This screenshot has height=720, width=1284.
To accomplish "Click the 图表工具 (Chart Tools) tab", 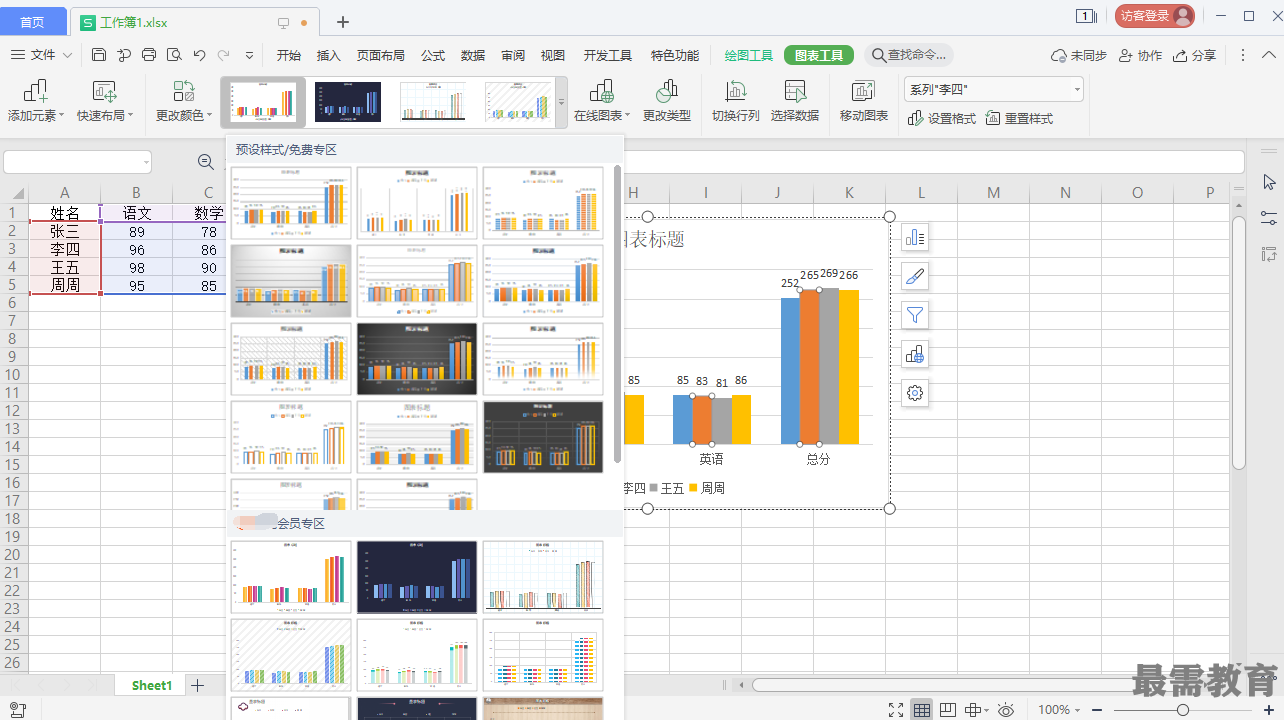I will click(x=819, y=55).
